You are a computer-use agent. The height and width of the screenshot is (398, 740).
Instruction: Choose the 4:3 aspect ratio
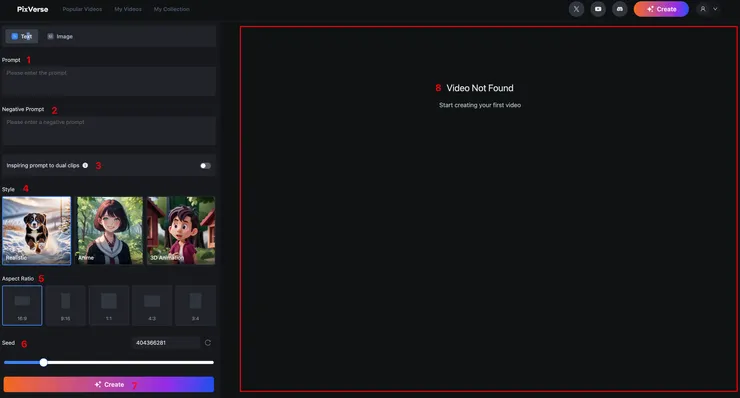(152, 305)
